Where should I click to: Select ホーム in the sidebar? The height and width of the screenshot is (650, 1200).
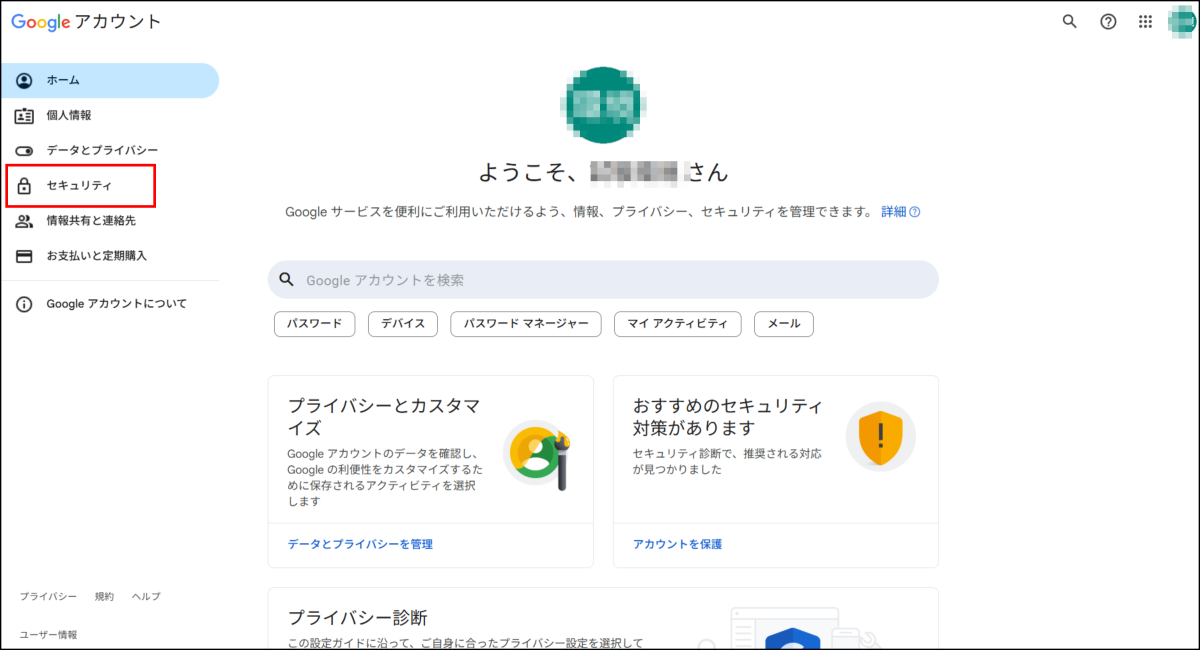(110, 80)
